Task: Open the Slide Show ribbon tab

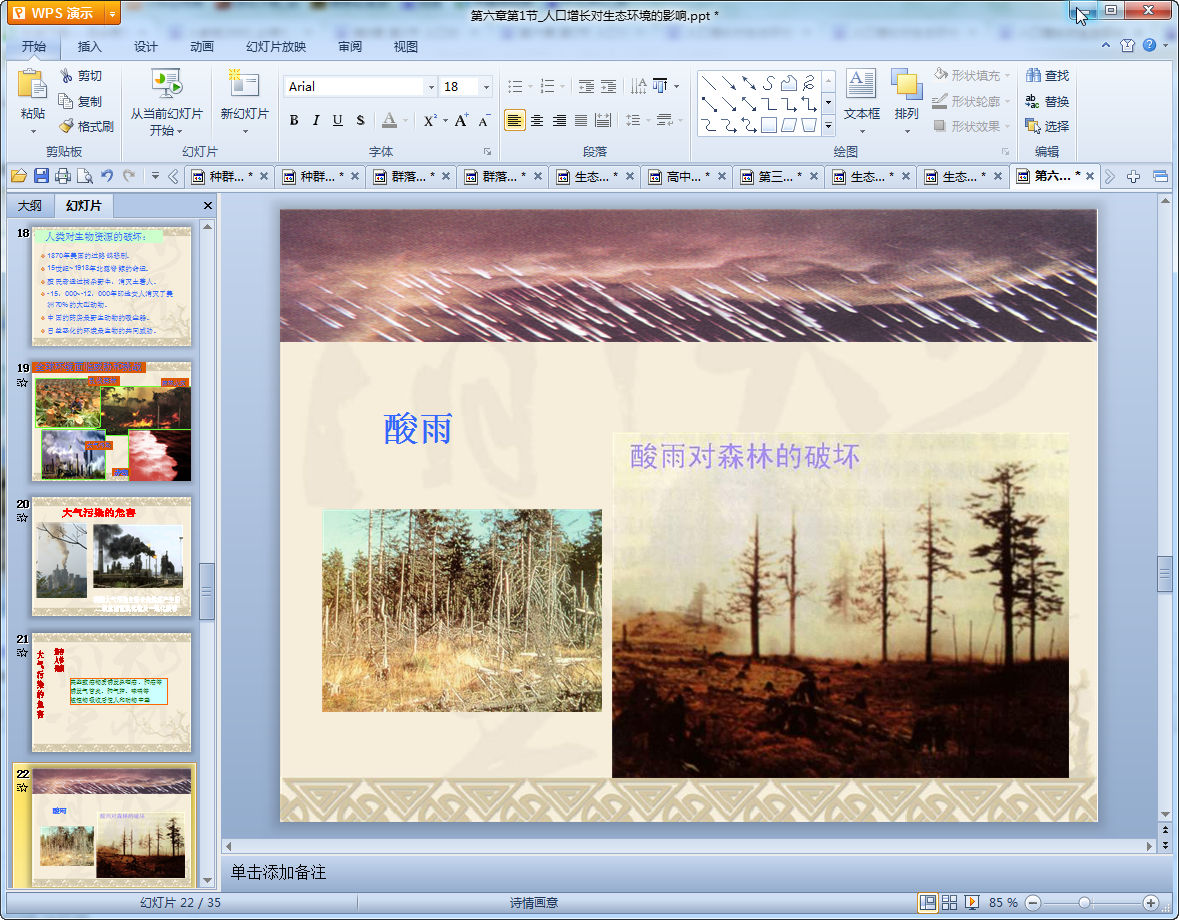Action: point(276,47)
